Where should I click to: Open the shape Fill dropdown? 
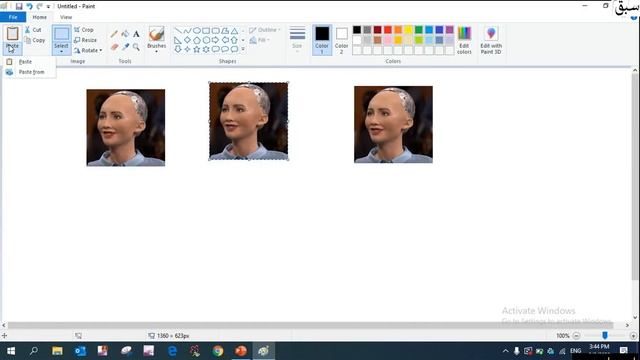pos(260,40)
